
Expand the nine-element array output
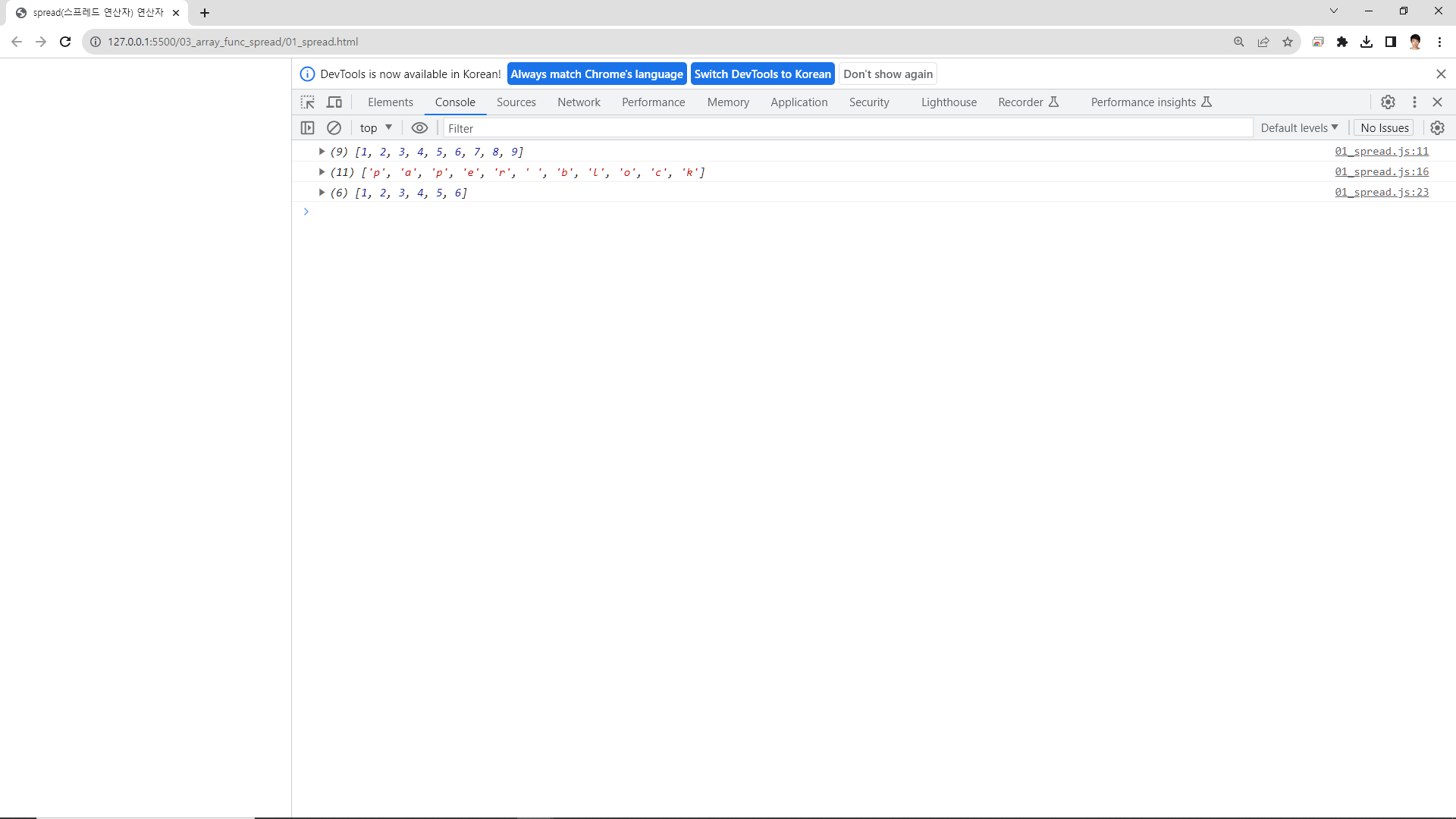pyautogui.click(x=322, y=152)
